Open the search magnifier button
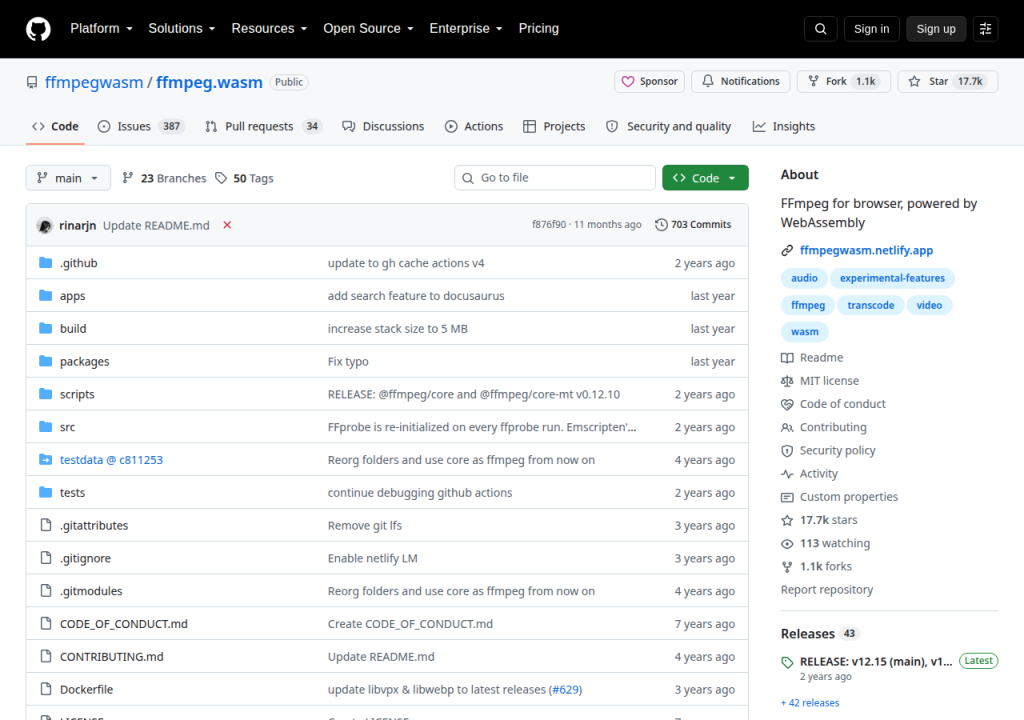This screenshot has width=1024, height=720. pyautogui.click(x=820, y=29)
